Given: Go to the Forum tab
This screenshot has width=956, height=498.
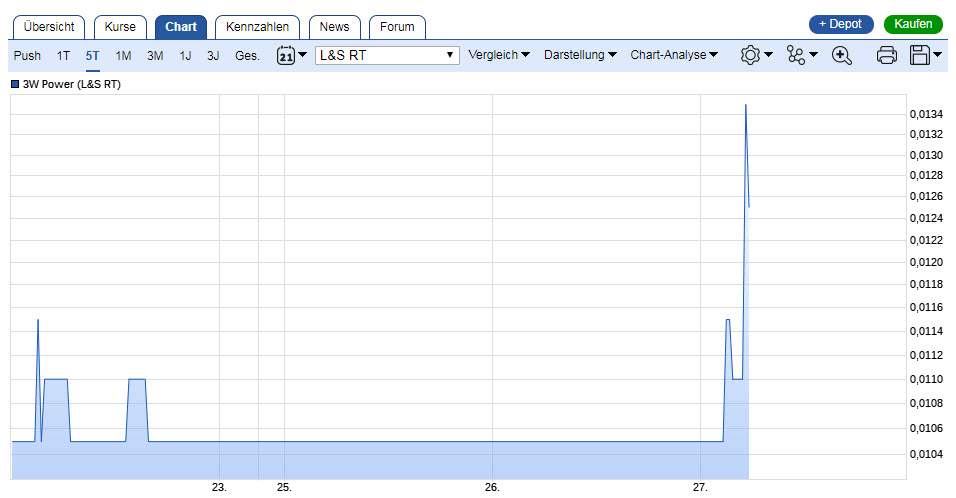Looking at the screenshot, I should coord(397,27).
